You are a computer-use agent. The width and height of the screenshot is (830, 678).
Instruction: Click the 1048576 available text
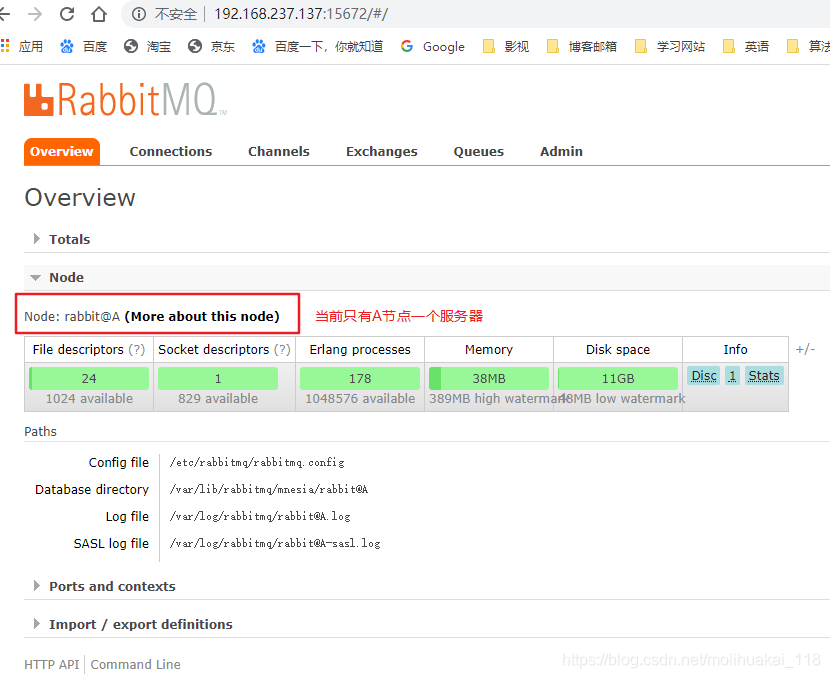point(360,399)
